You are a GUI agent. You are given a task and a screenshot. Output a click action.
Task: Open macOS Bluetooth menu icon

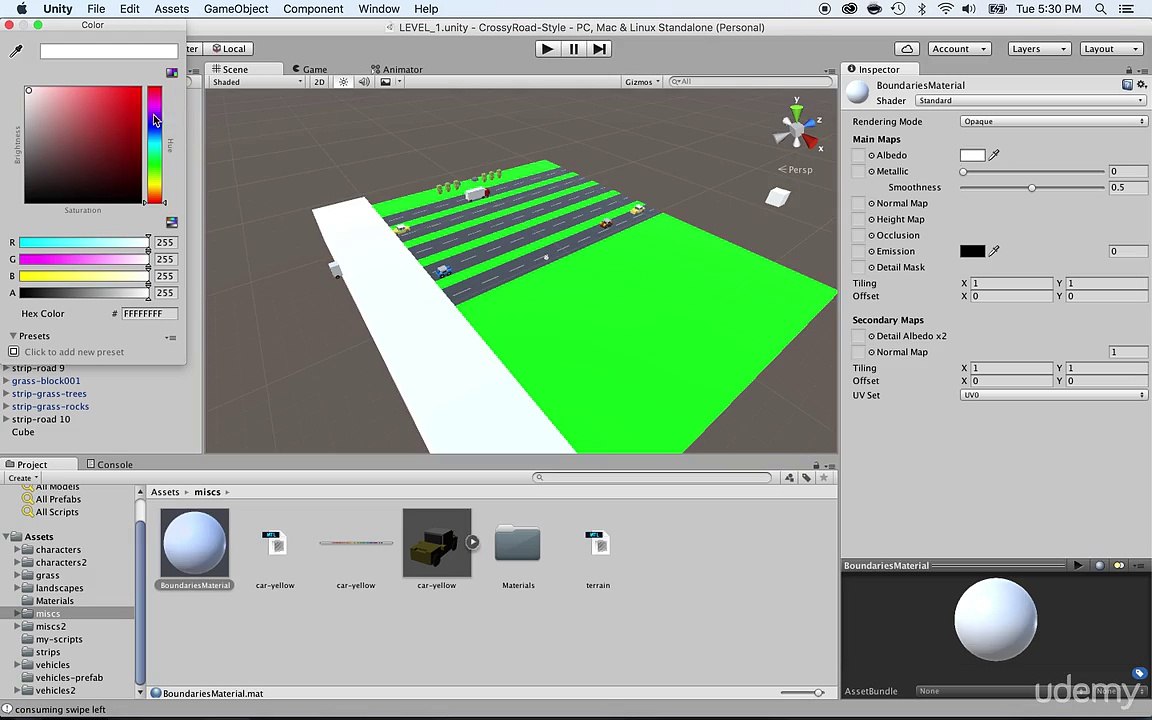(x=922, y=9)
